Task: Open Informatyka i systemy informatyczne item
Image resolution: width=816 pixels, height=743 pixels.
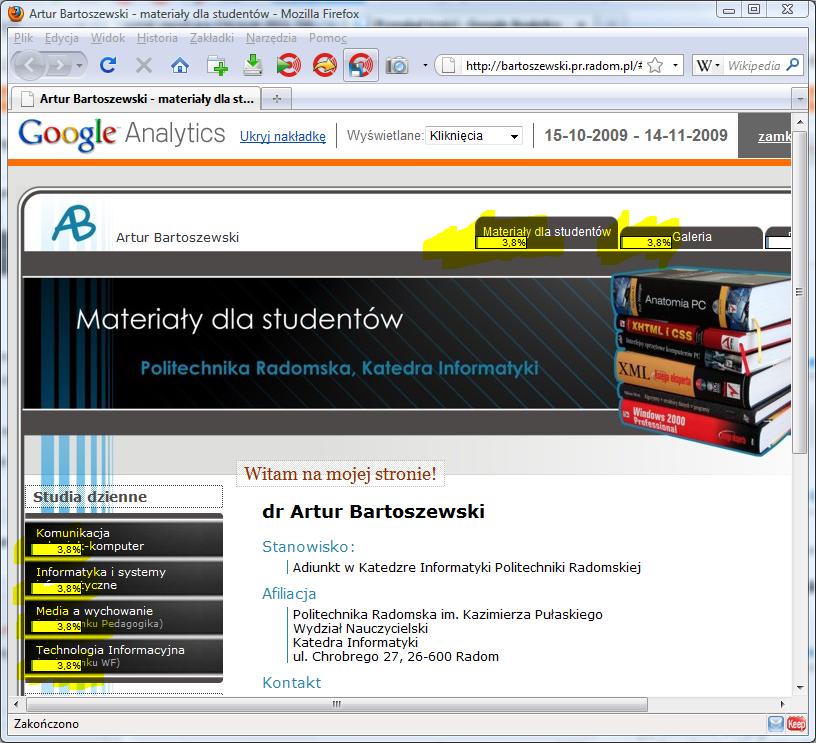Action: [124, 579]
